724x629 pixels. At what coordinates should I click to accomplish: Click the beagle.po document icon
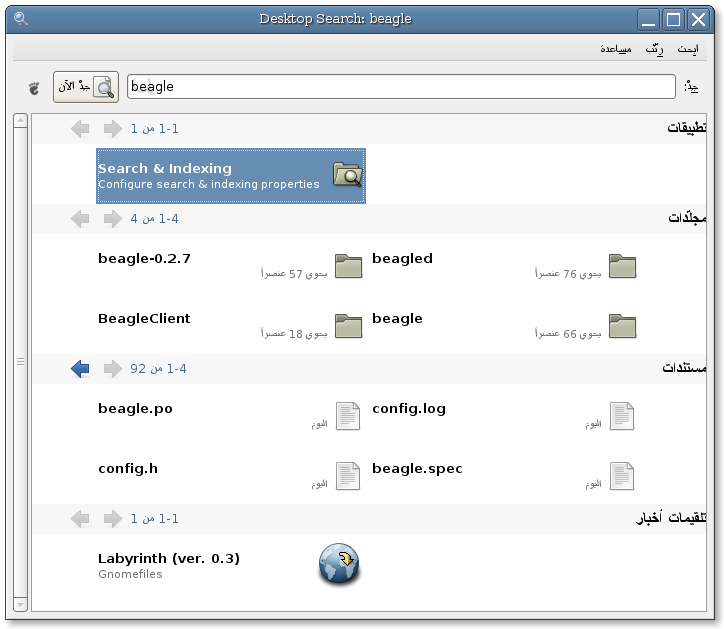click(348, 416)
